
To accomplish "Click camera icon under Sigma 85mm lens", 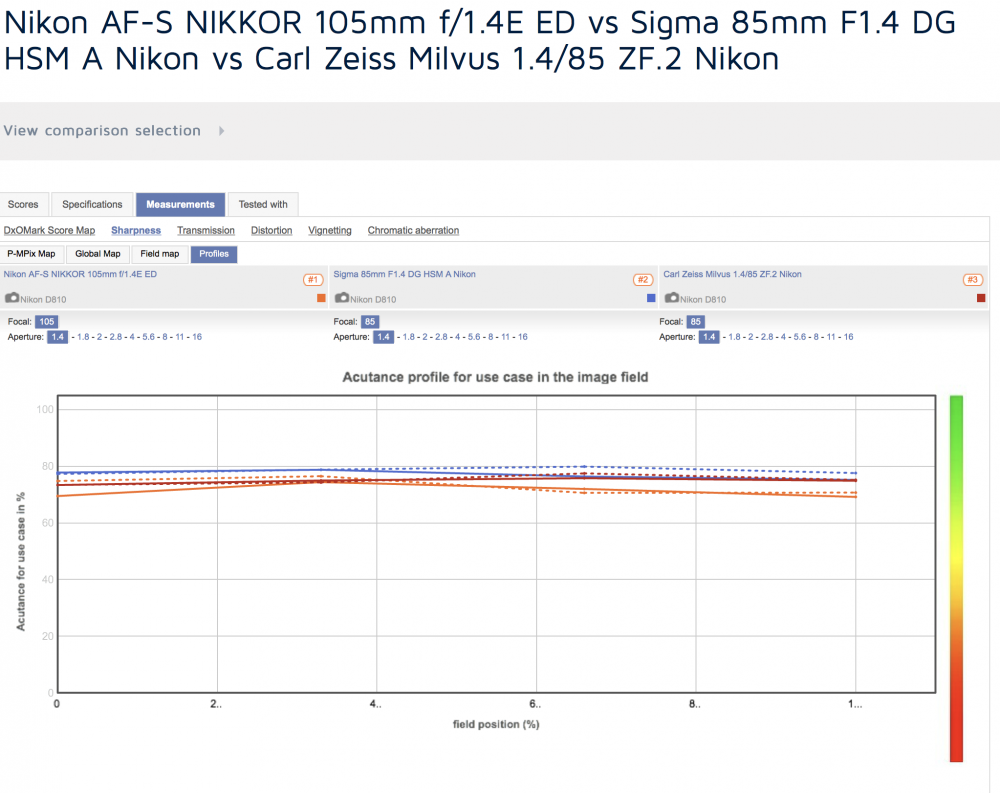I will point(342,298).
